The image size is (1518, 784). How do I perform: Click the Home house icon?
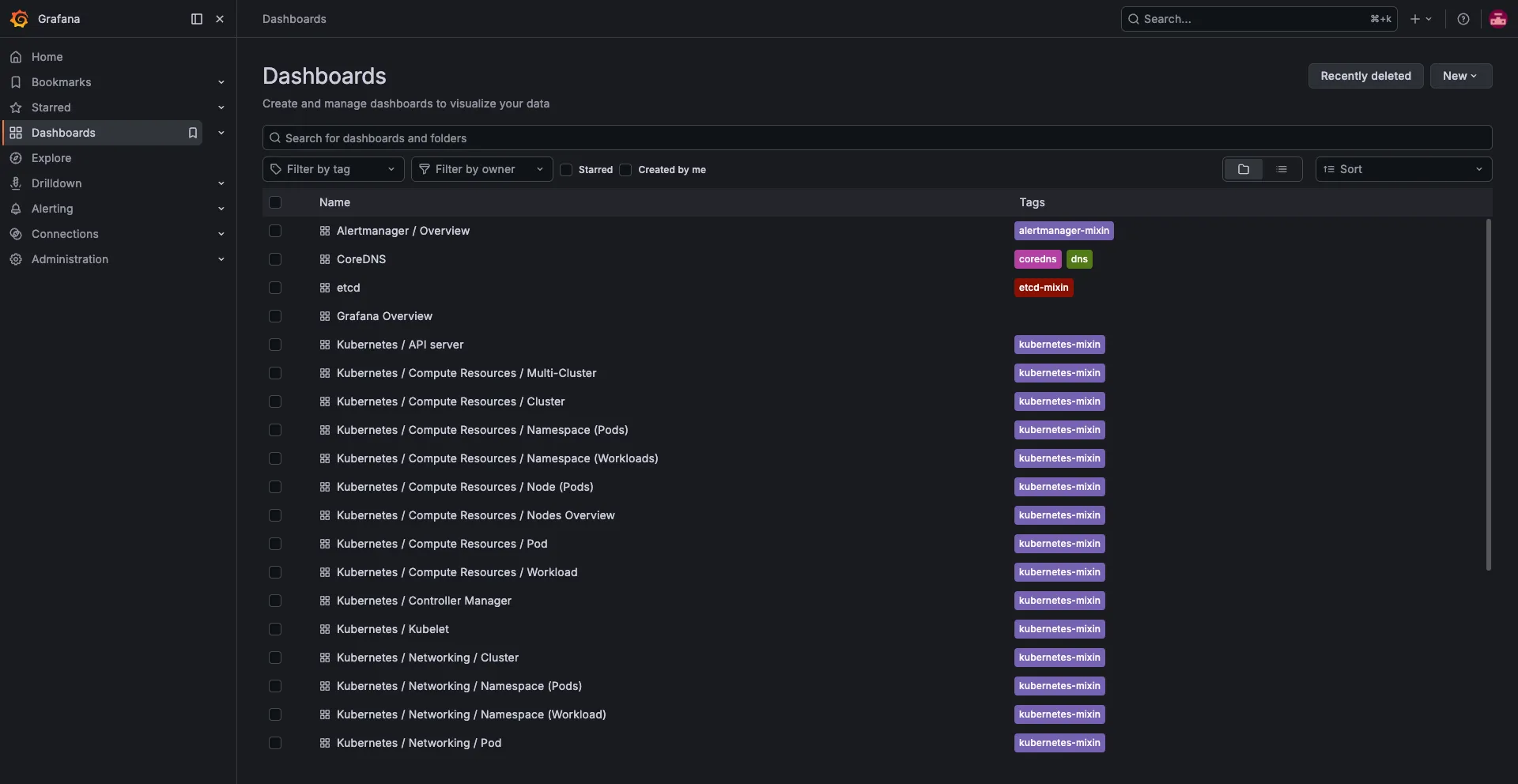click(x=16, y=57)
